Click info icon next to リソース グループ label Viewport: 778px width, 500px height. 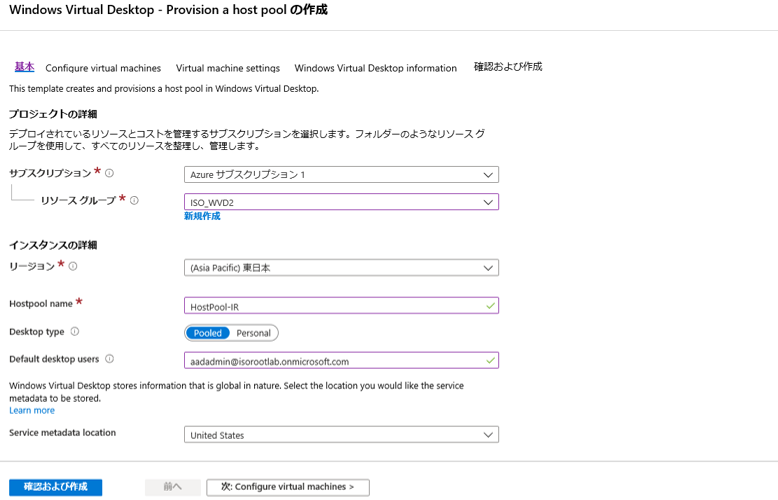click(134, 200)
